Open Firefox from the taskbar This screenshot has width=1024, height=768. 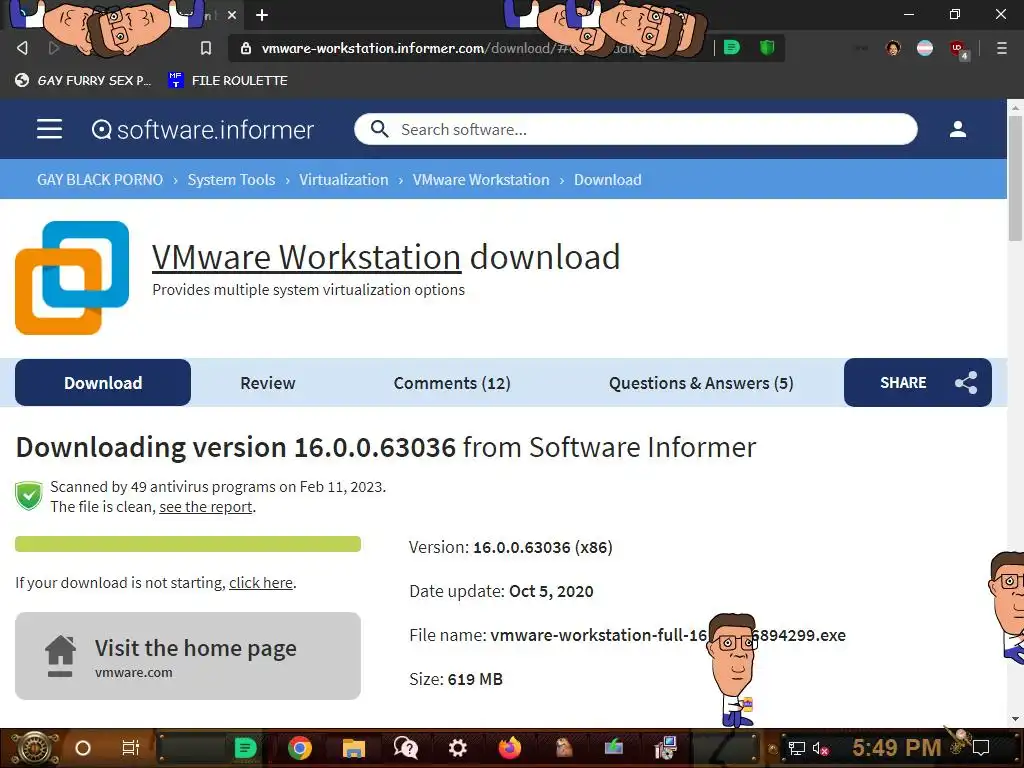click(509, 748)
